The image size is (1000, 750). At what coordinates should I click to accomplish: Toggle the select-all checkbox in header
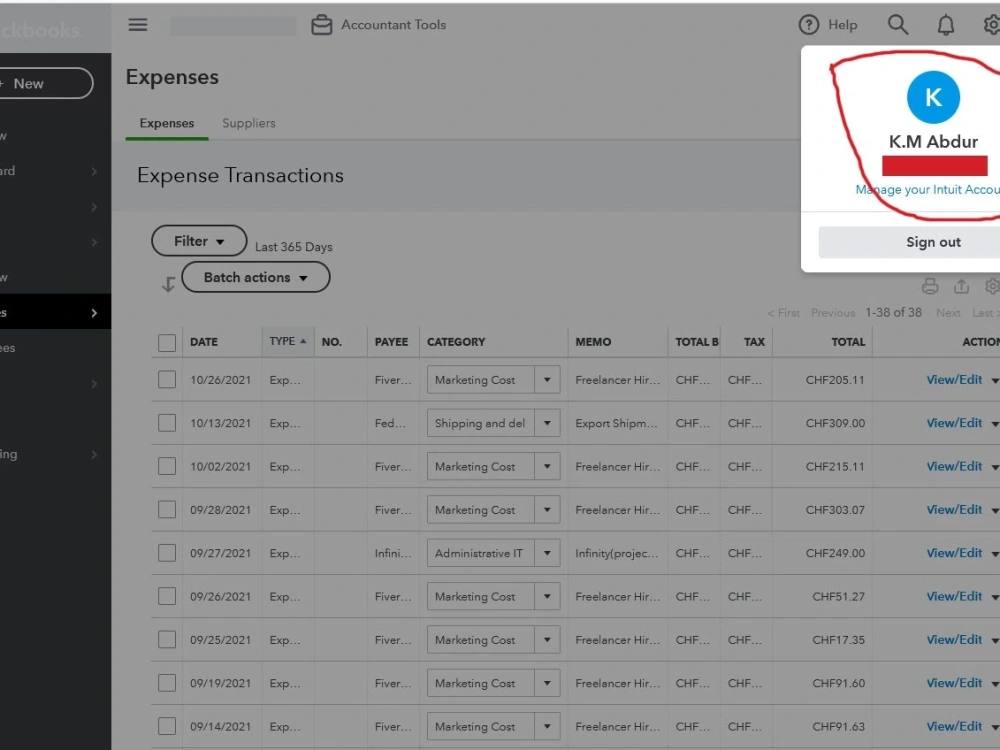pyautogui.click(x=167, y=342)
